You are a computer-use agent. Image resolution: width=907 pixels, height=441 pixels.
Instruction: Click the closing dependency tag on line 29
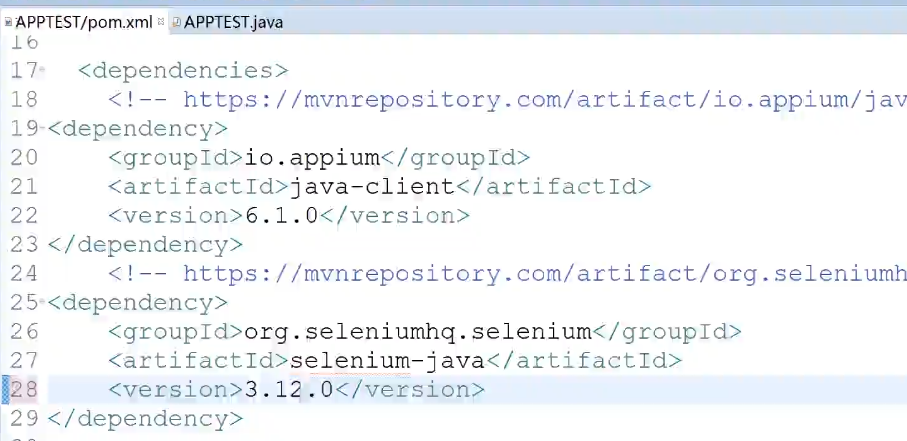coord(145,418)
